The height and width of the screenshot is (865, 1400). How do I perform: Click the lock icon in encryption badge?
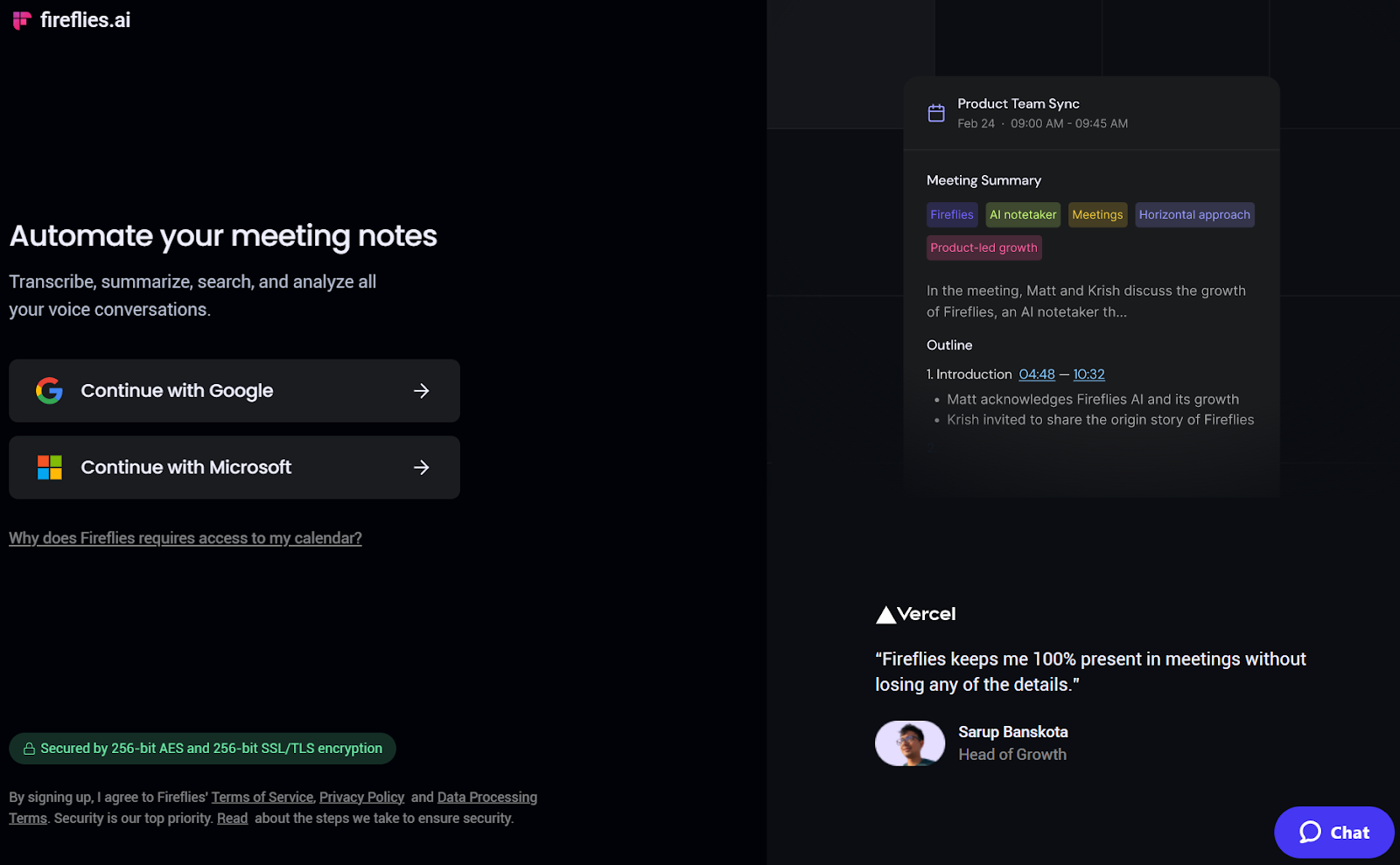[x=29, y=749]
